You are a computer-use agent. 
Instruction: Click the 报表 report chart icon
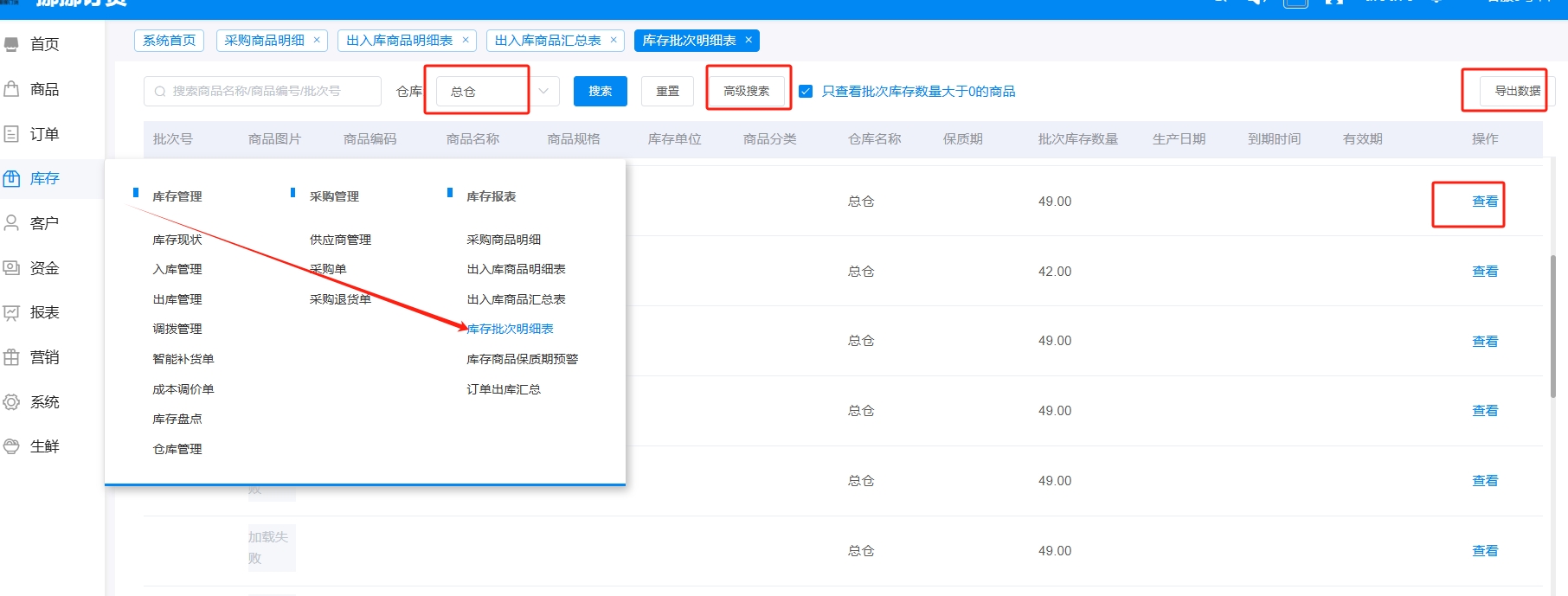tap(11, 312)
